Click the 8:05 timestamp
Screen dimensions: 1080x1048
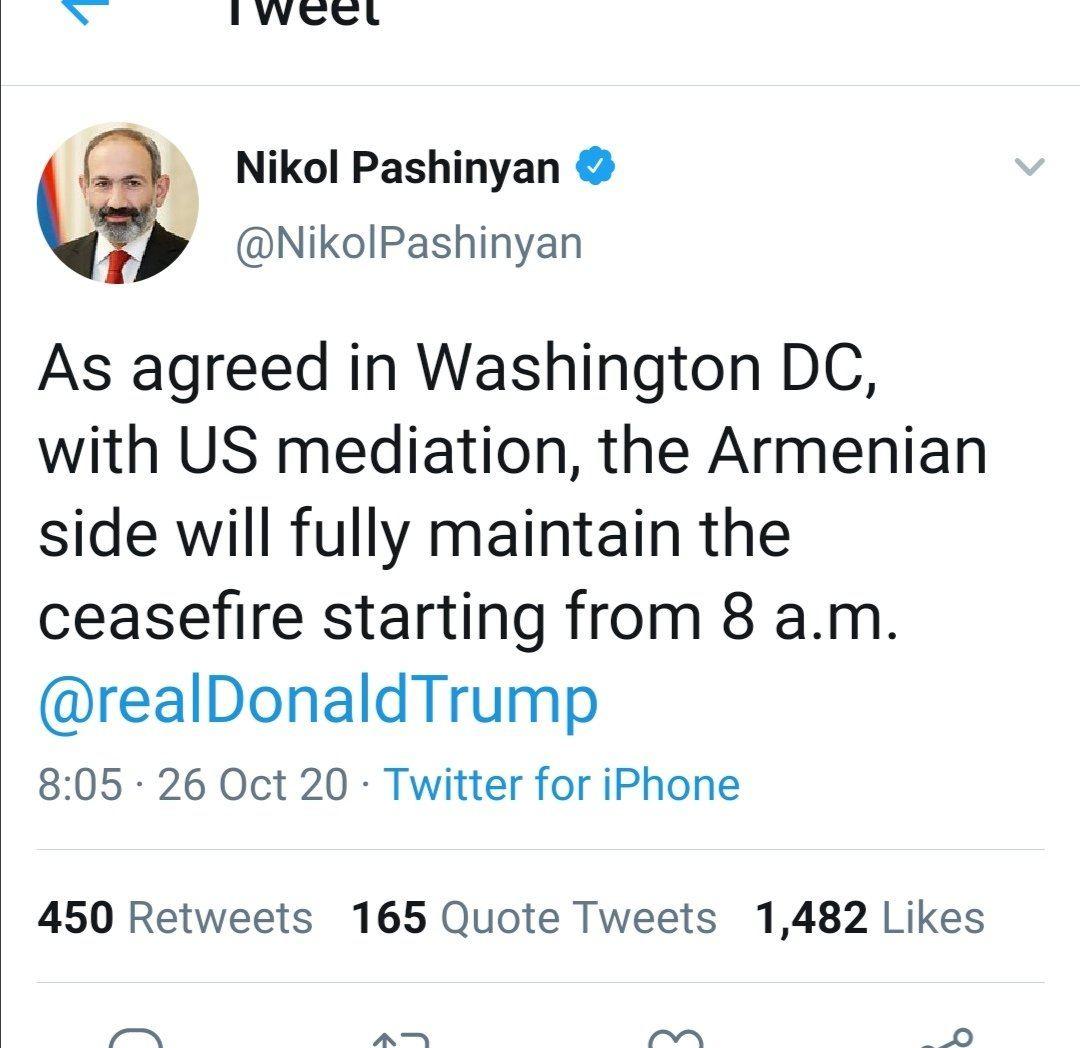[x=81, y=785]
